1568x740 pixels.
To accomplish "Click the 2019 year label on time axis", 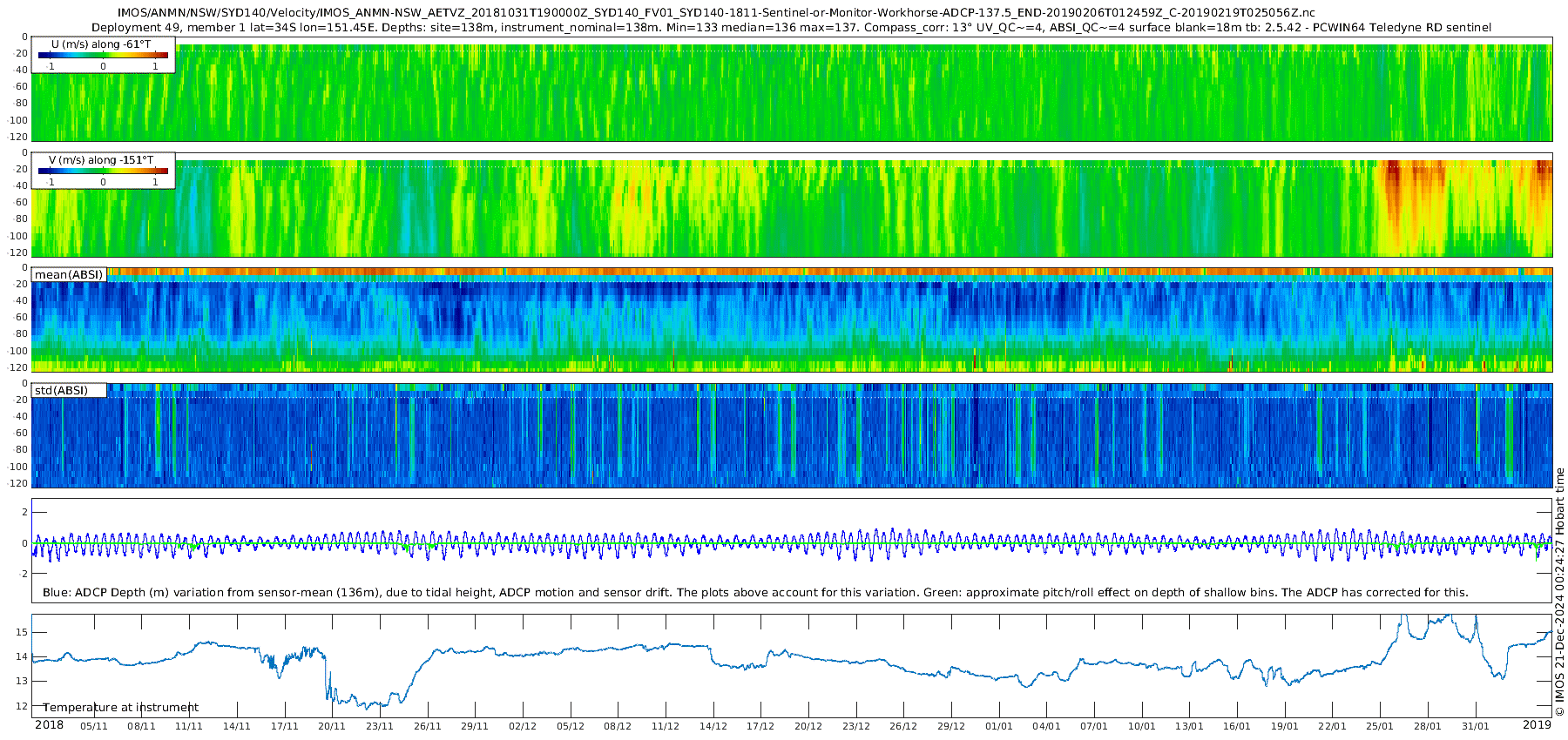I will point(1537,725).
